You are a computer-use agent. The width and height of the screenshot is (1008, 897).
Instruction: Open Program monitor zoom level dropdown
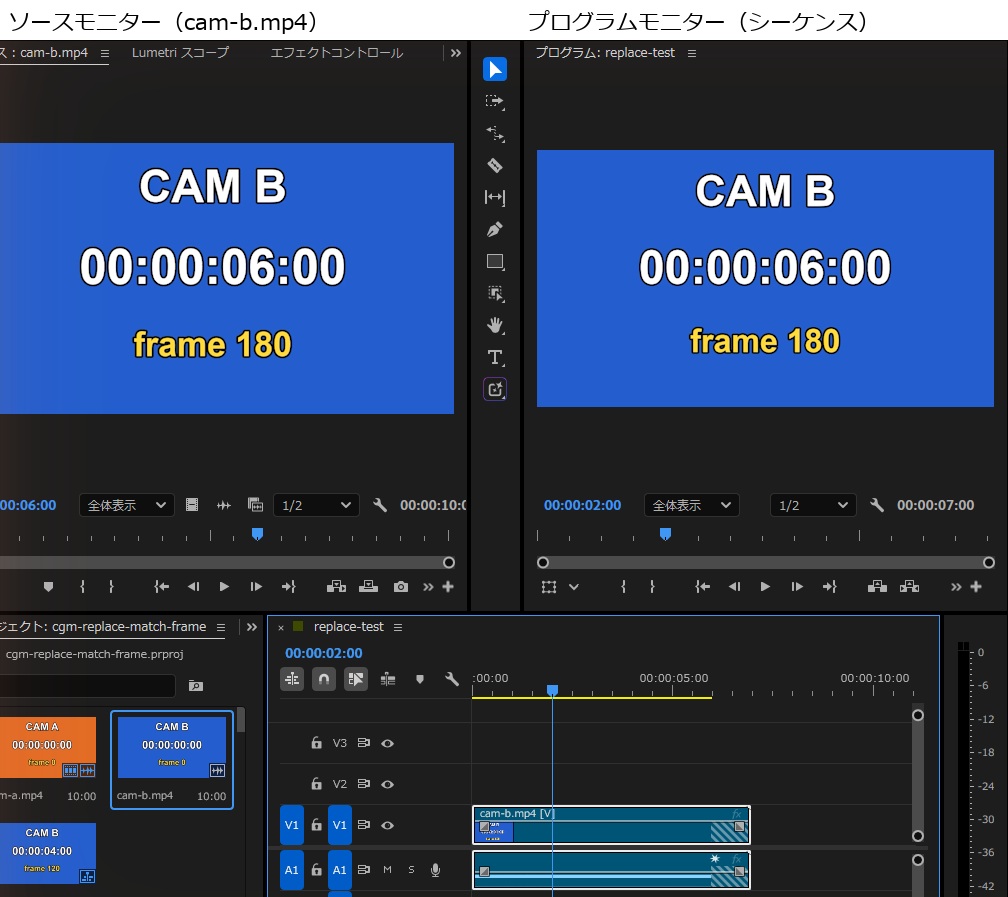tap(692, 505)
